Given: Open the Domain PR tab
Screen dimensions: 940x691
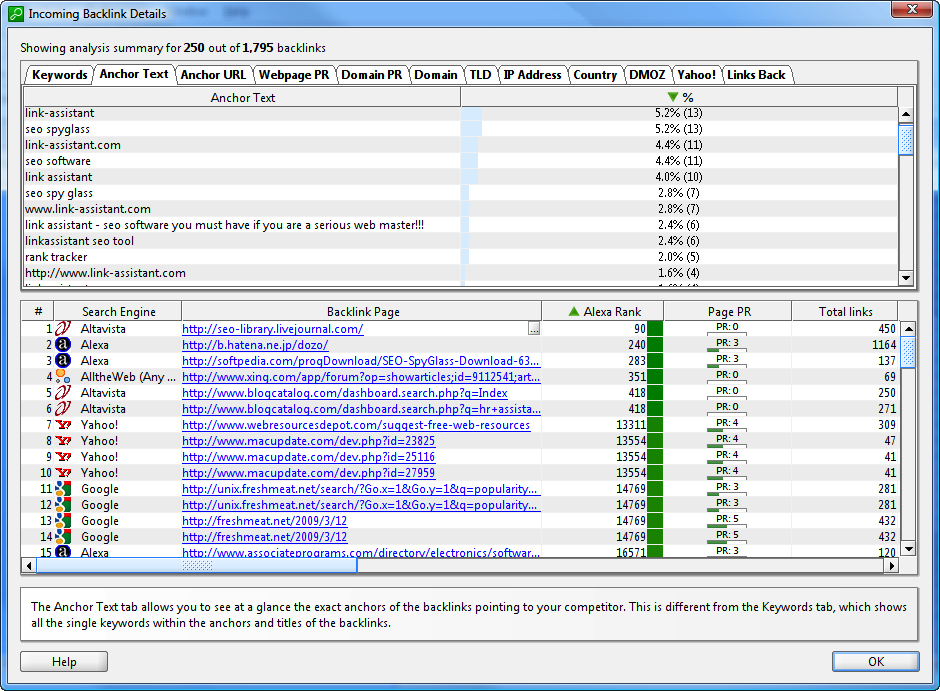Looking at the screenshot, I should point(372,75).
